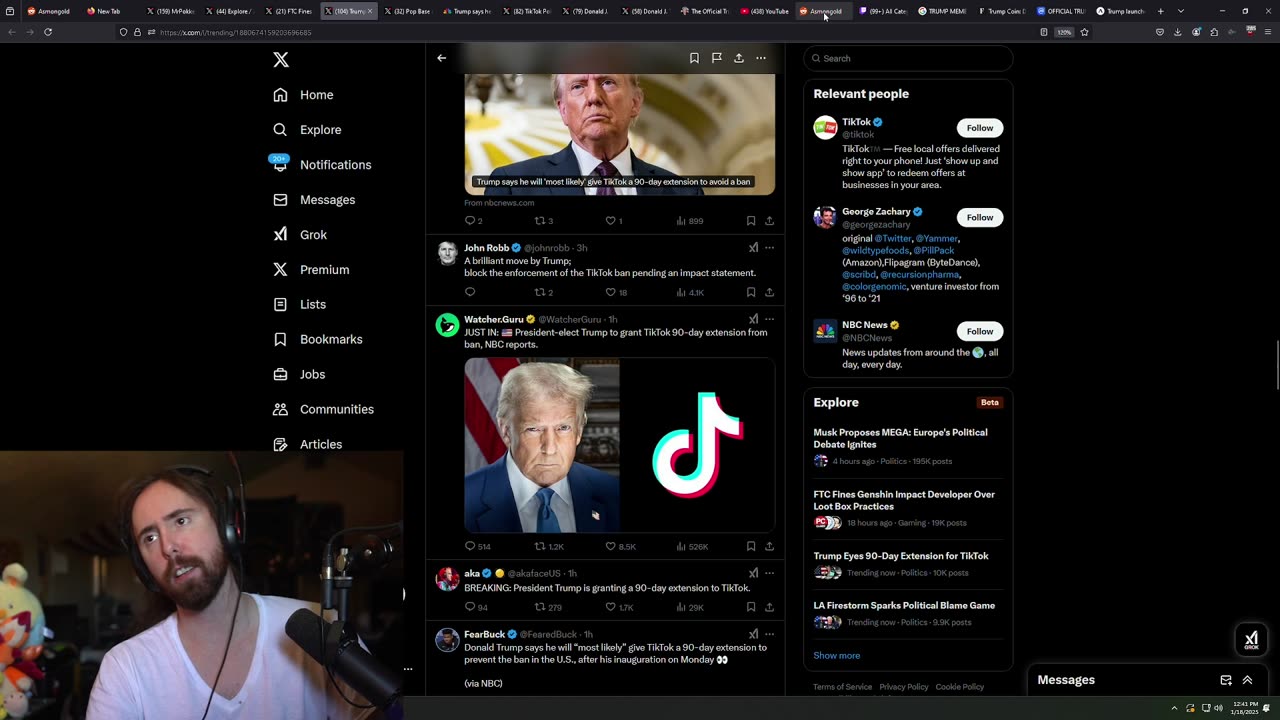
Task: Open more options on aka's post
Action: 769,573
